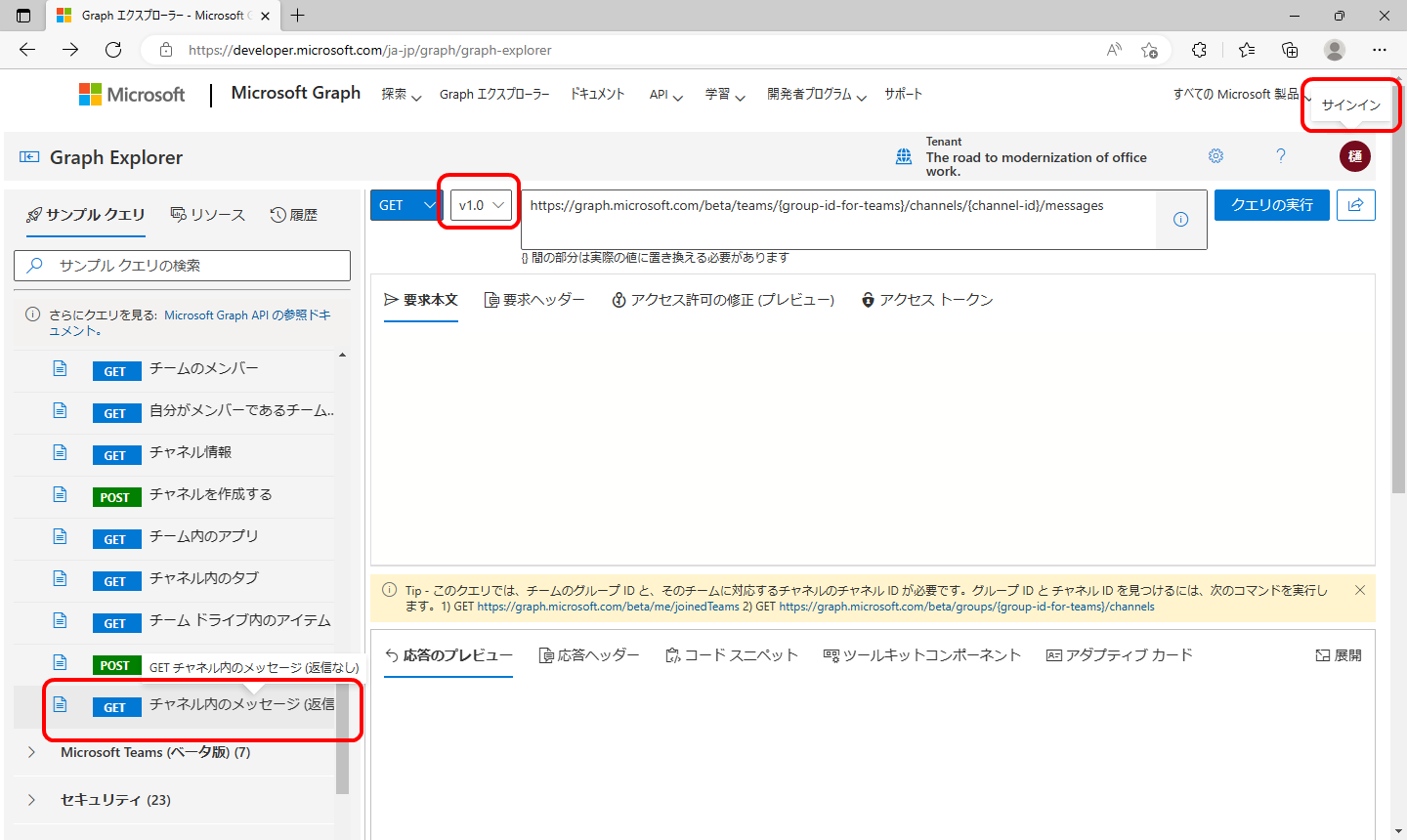
Task: Open the コード スニペット tab
Action: click(x=732, y=655)
